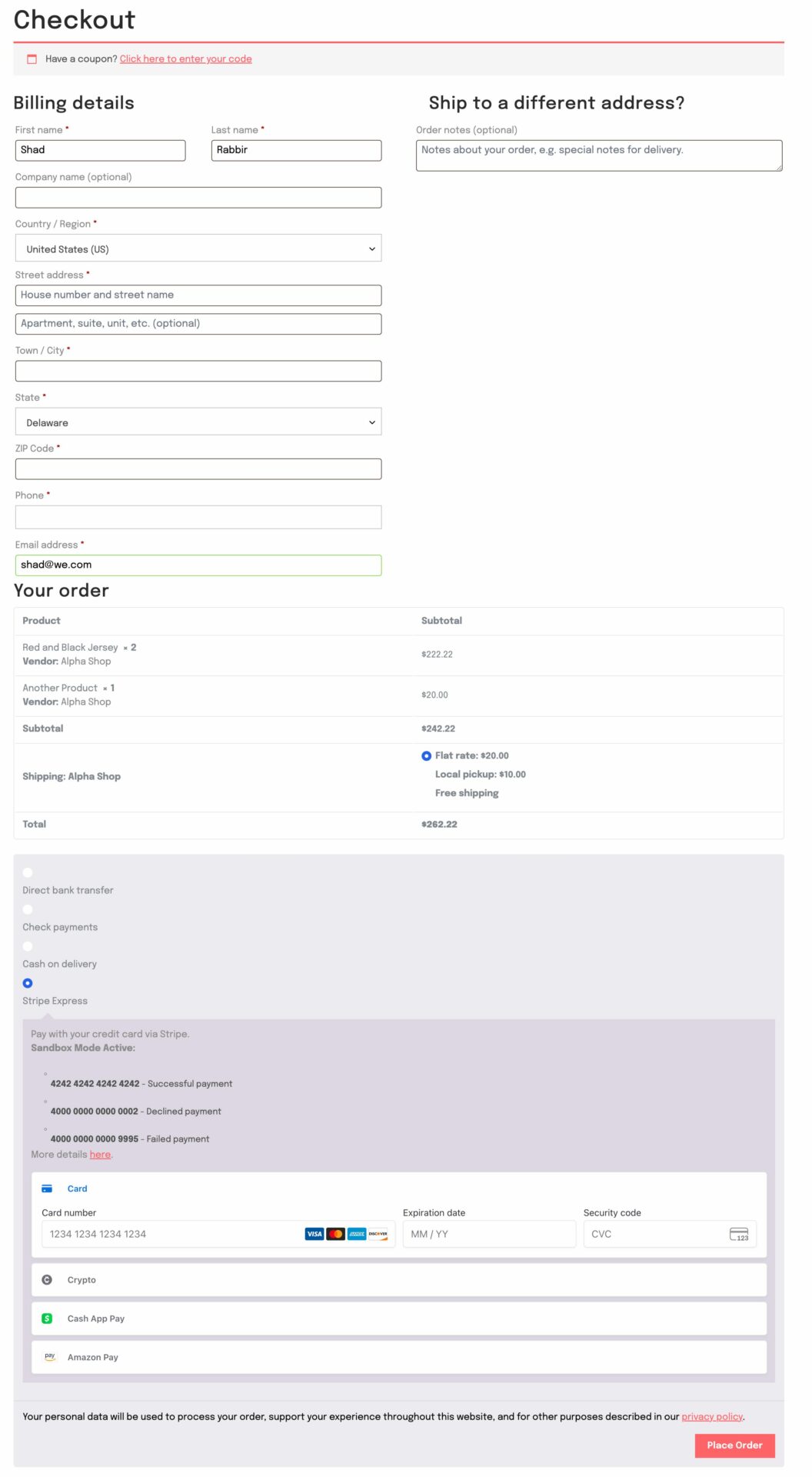Select the Flat rate shipping option
Screen dimensions: 812x1477
tap(427, 756)
